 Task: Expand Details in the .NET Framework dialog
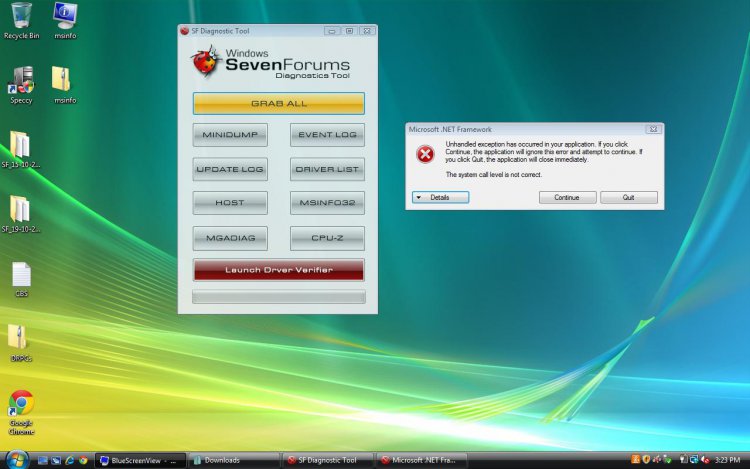[x=441, y=197]
